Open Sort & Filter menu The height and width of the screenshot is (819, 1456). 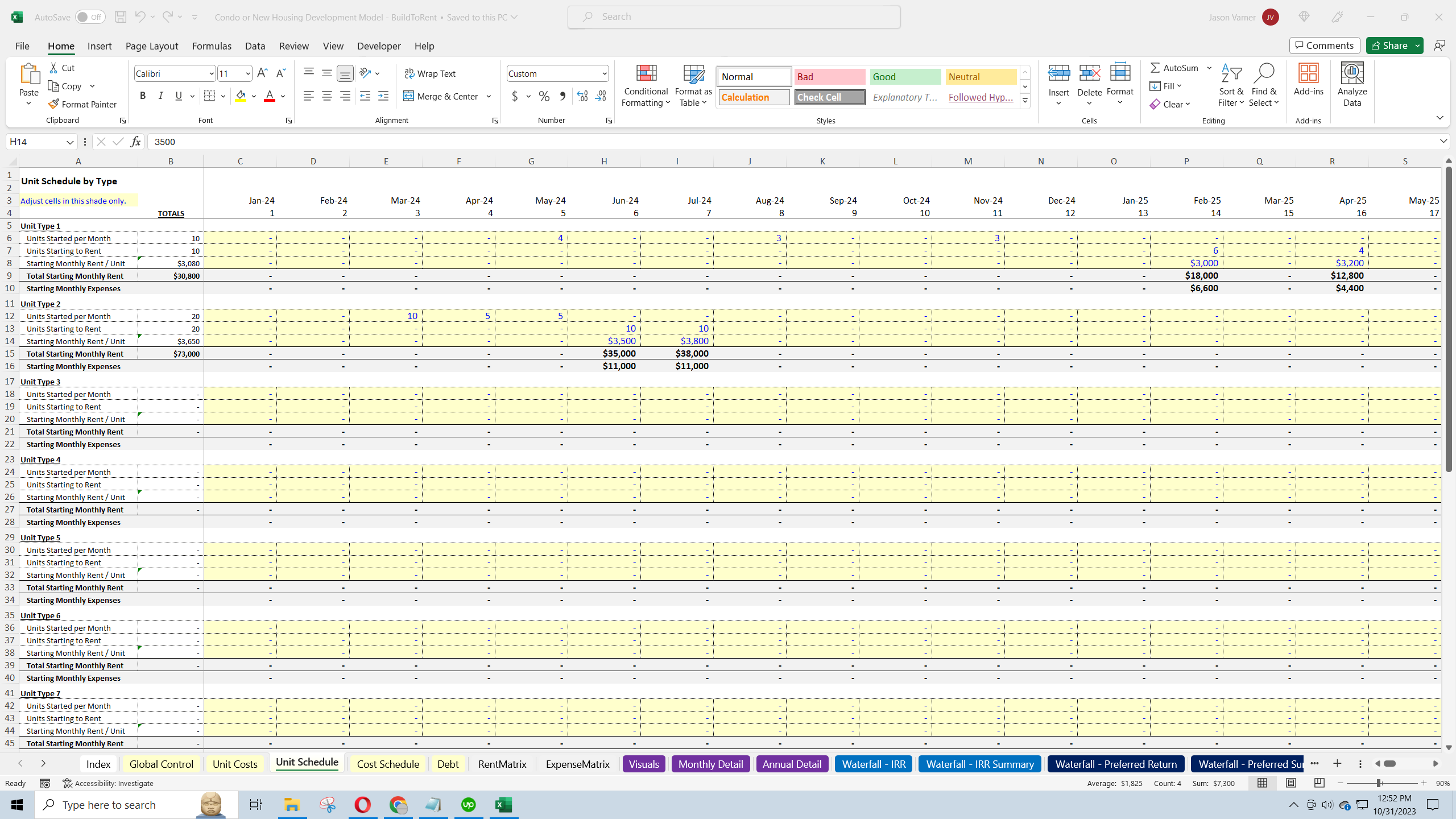tap(1231, 85)
